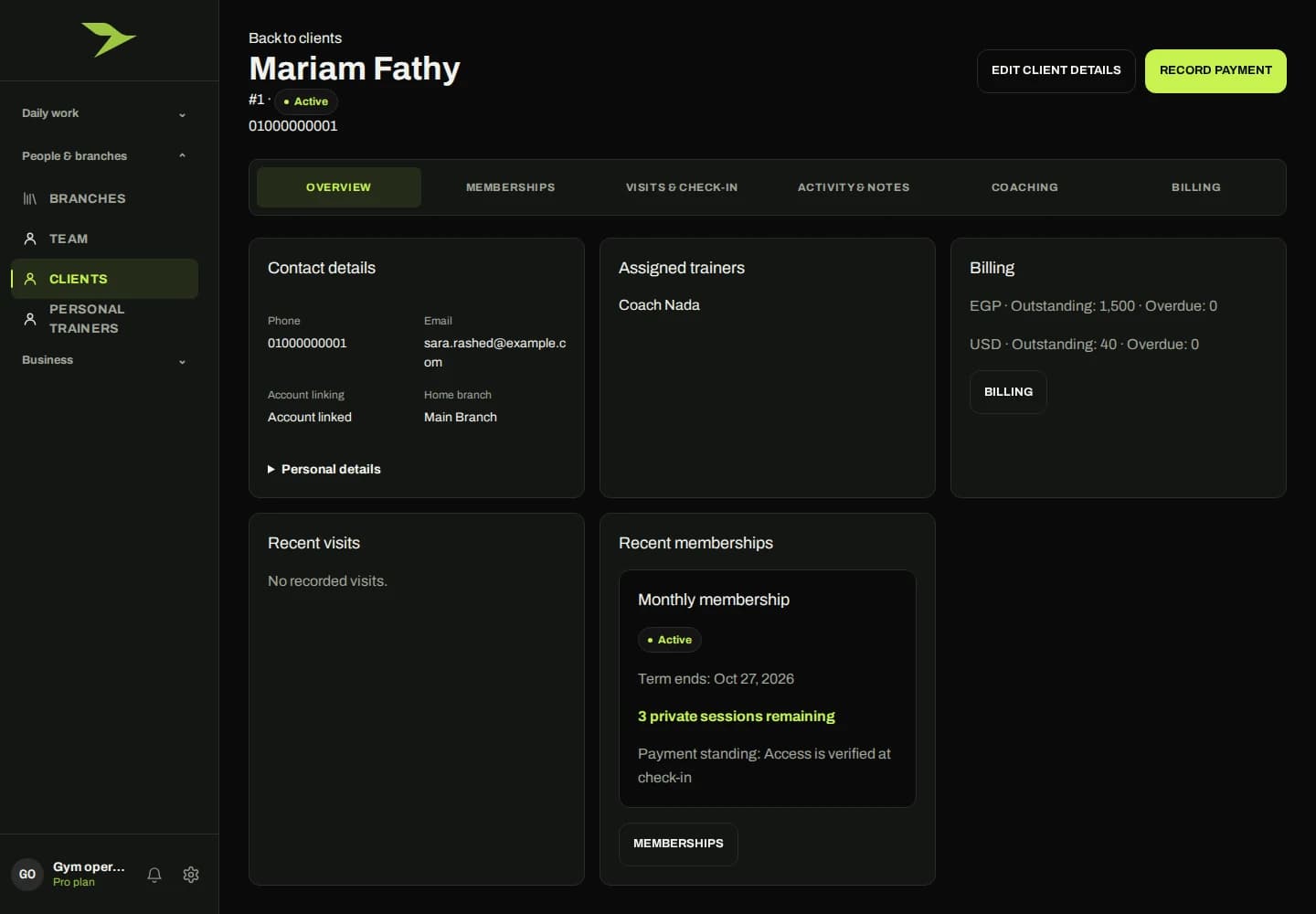Open Branches in the sidebar
Image resolution: width=1316 pixels, height=914 pixels.
[104, 198]
